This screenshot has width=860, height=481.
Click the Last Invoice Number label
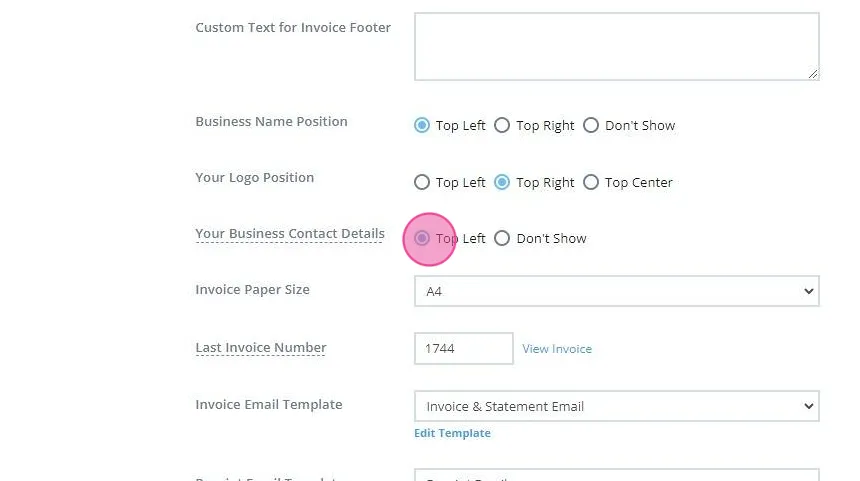(261, 348)
